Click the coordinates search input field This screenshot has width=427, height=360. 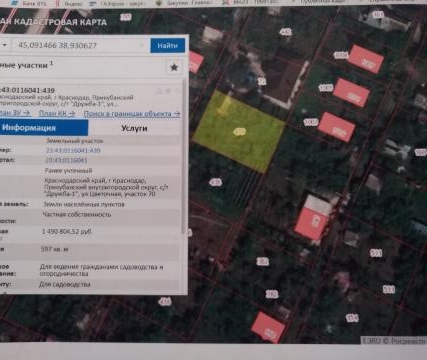[80, 45]
